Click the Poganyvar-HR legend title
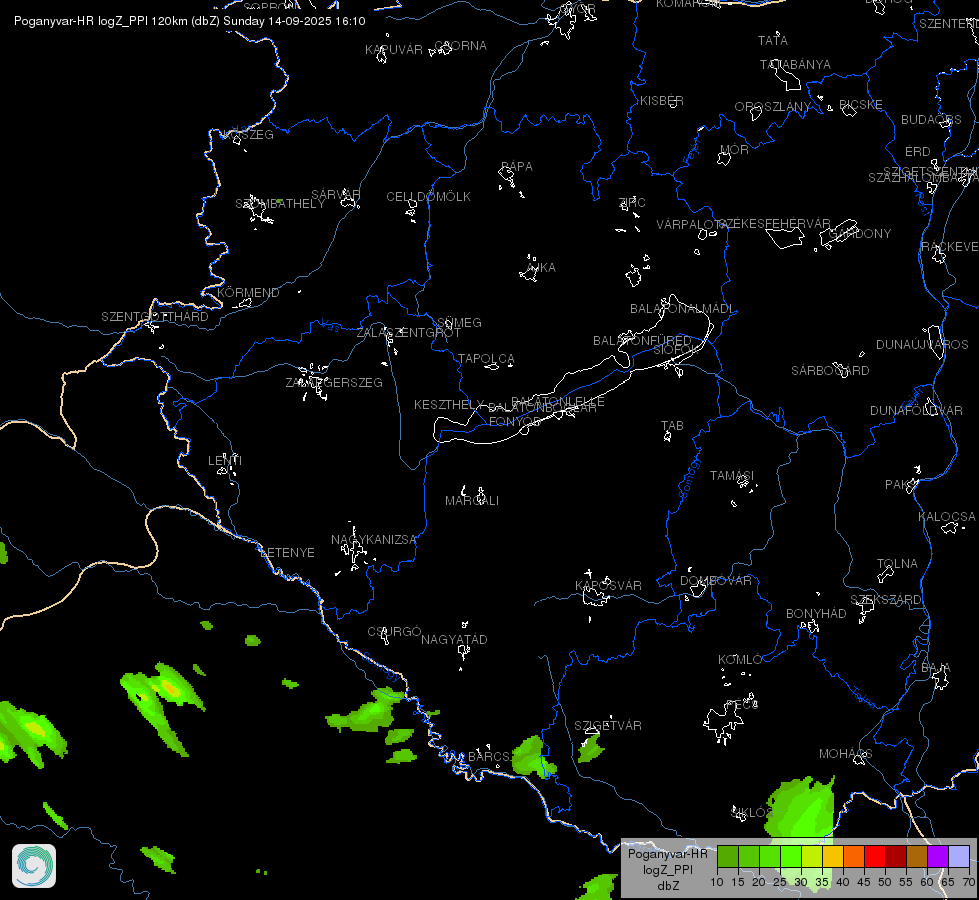The image size is (979, 900). (667, 854)
